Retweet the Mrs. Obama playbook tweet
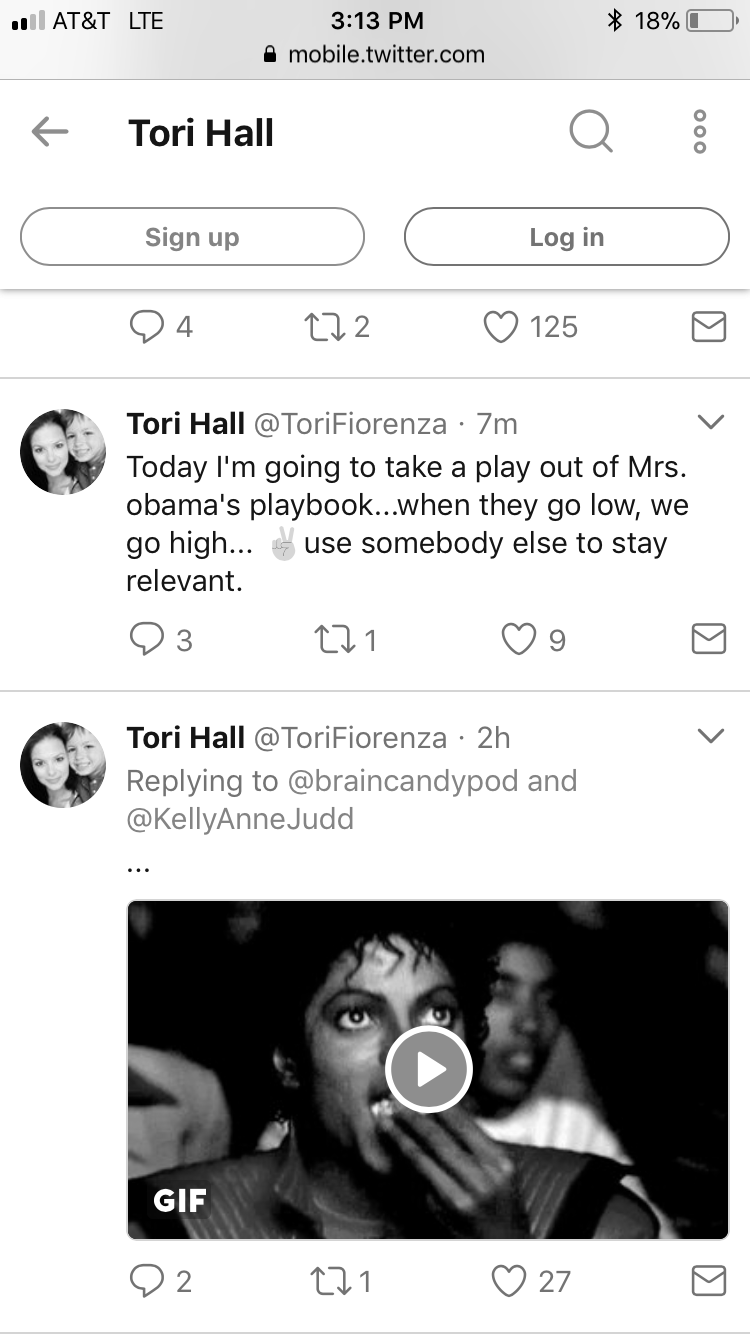This screenshot has height=1334, width=750. 335,639
